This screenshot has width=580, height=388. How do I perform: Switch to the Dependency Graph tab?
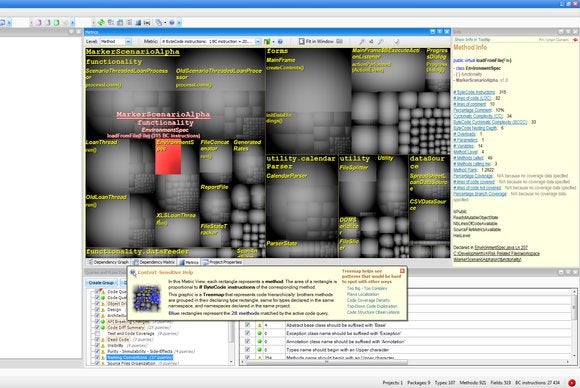pyautogui.click(x=108, y=262)
